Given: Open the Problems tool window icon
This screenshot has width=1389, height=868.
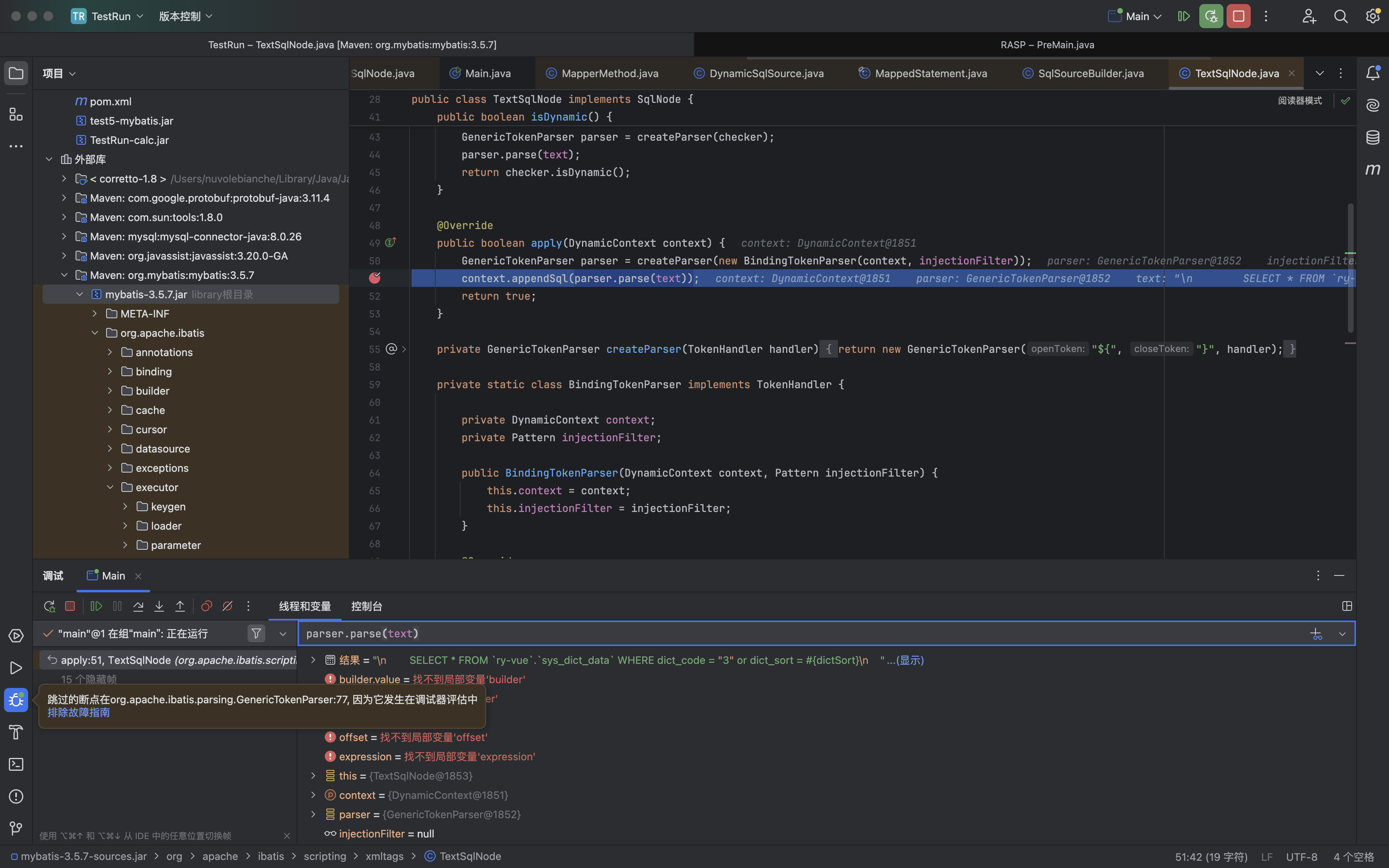Looking at the screenshot, I should point(16,796).
